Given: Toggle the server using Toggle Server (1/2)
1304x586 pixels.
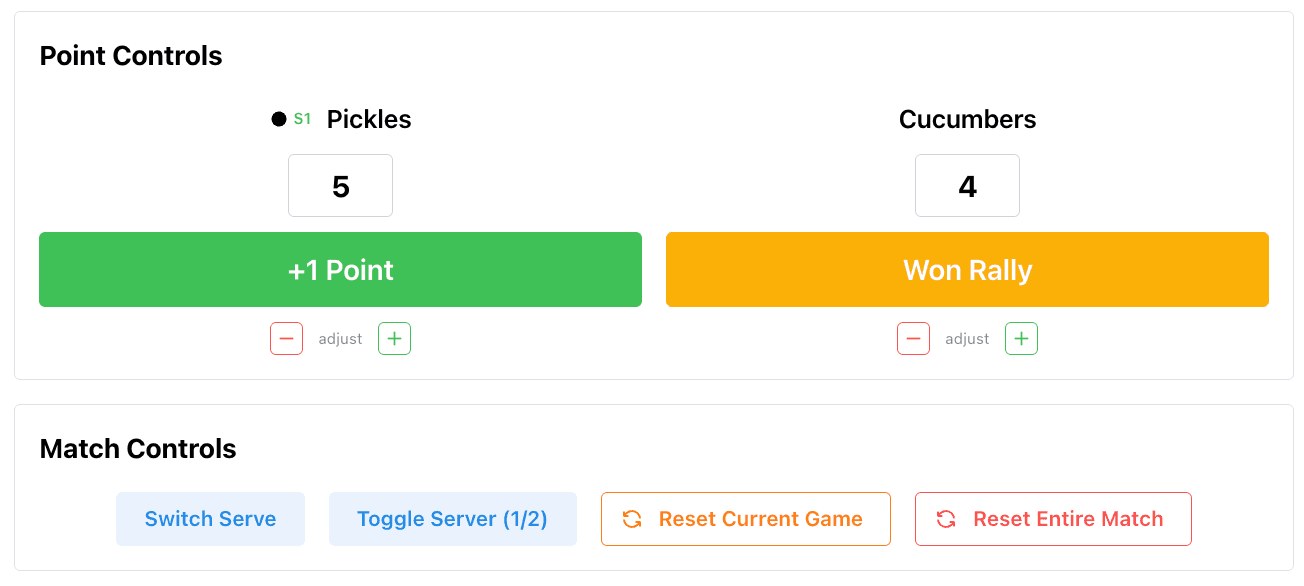Looking at the screenshot, I should pos(452,519).
